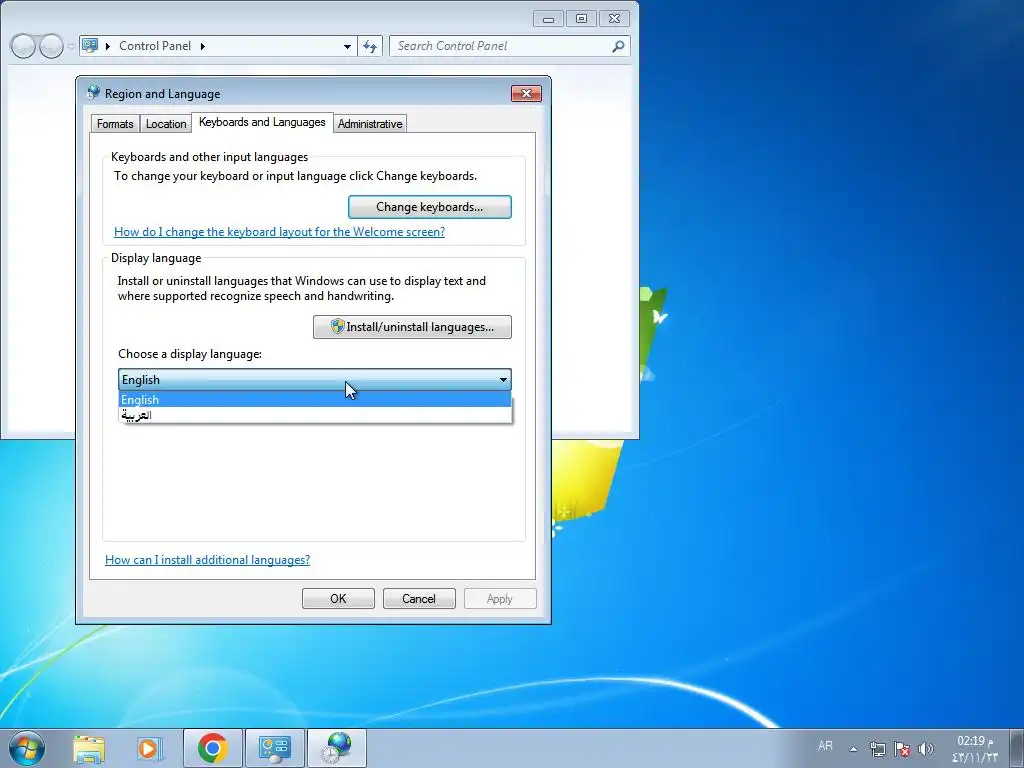Open the network status tray icon
The image size is (1024, 768).
tap(878, 749)
